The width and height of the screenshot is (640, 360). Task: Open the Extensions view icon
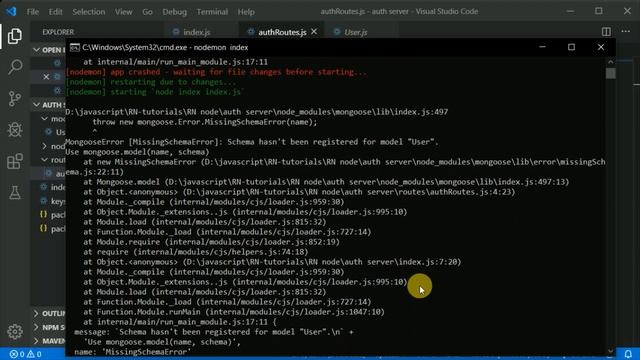click(x=15, y=161)
